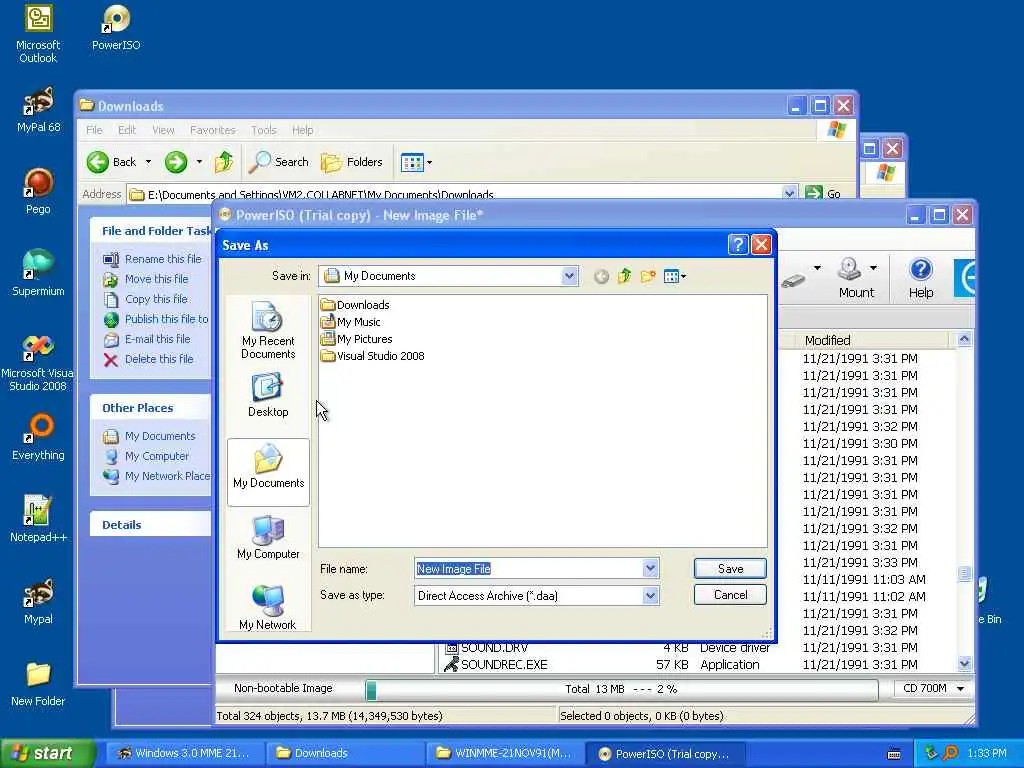Viewport: 1024px width, 768px height.
Task: Switch to WINMME-21NOV91 taskbar item
Action: [x=504, y=753]
